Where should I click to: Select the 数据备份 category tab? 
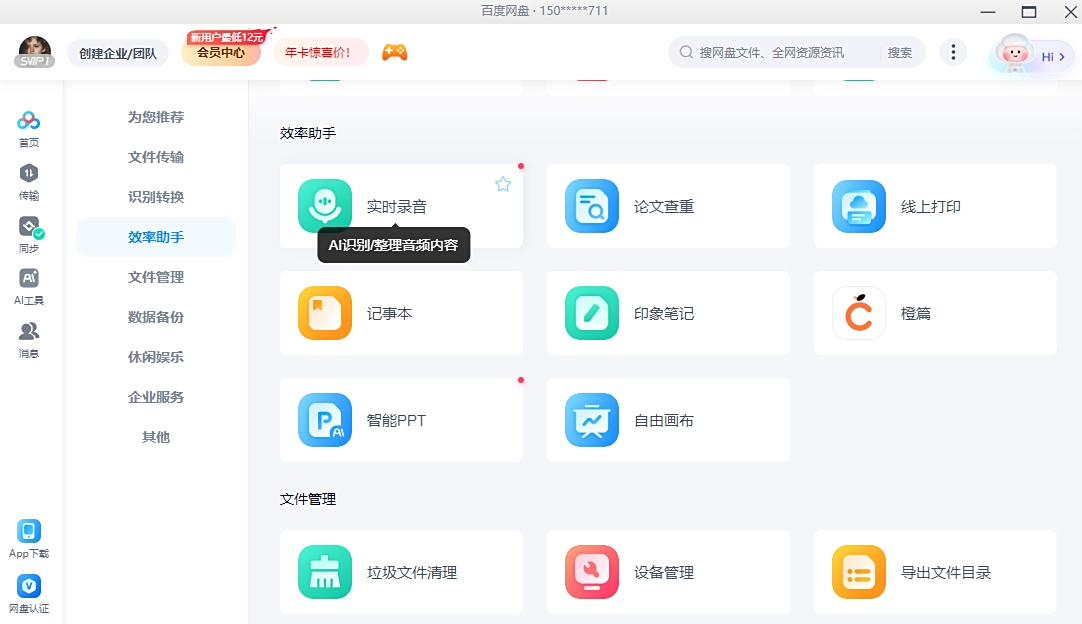pos(156,317)
